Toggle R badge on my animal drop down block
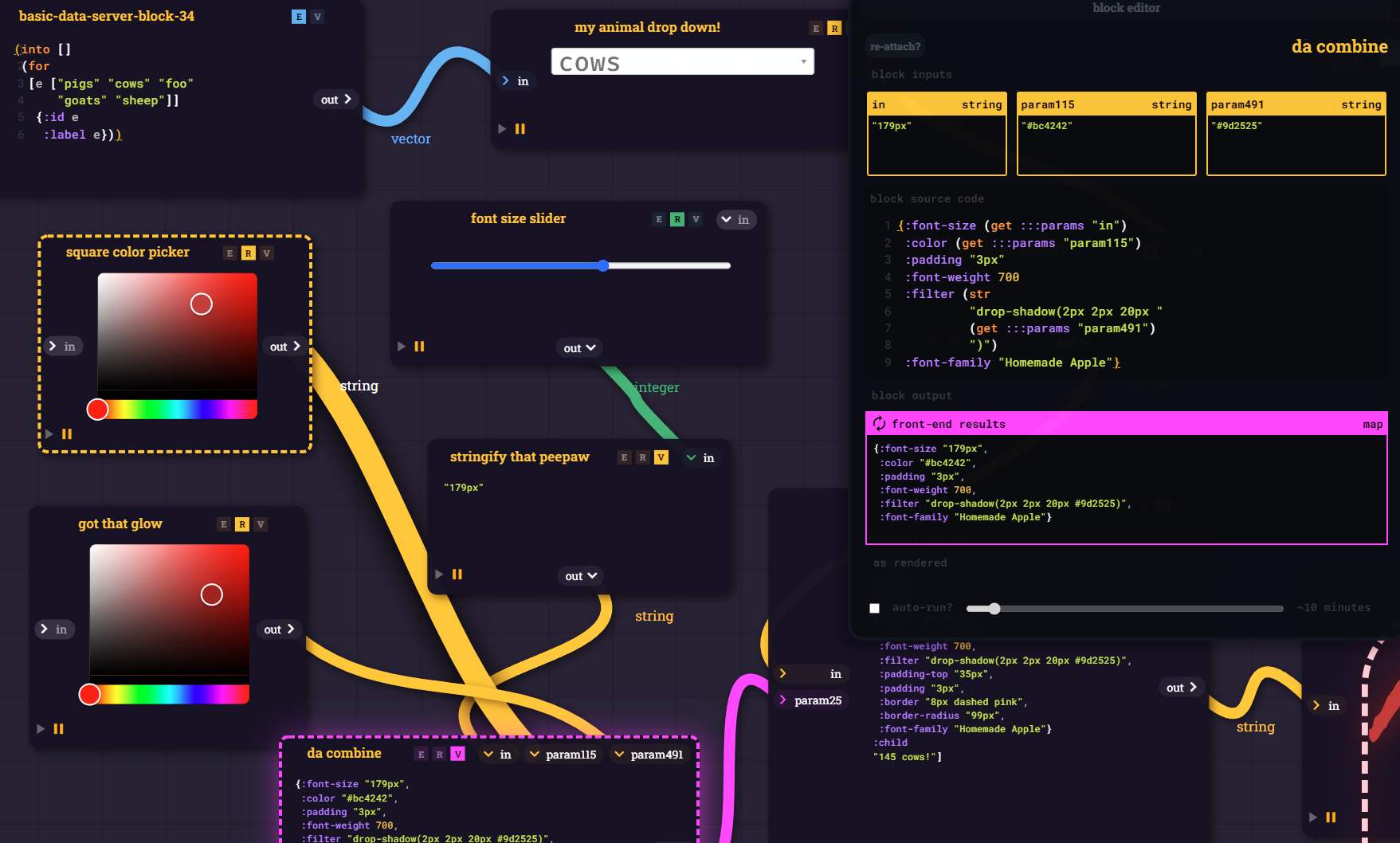Image resolution: width=1400 pixels, height=843 pixels. (x=834, y=29)
